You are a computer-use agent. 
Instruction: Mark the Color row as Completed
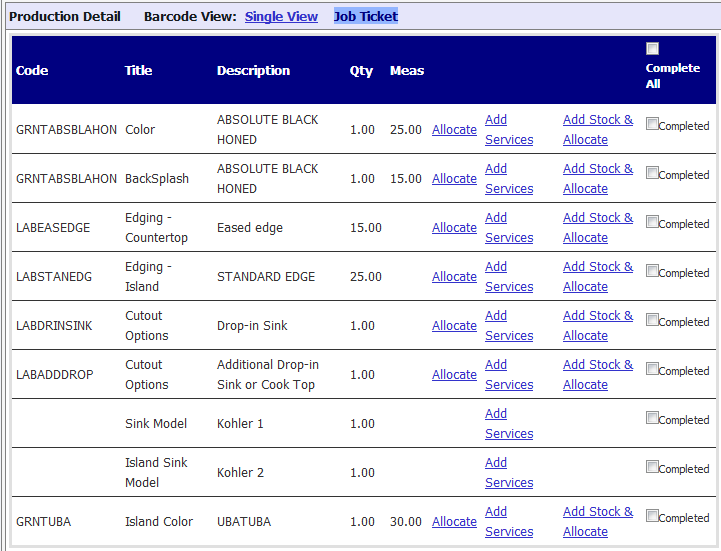coord(652,125)
